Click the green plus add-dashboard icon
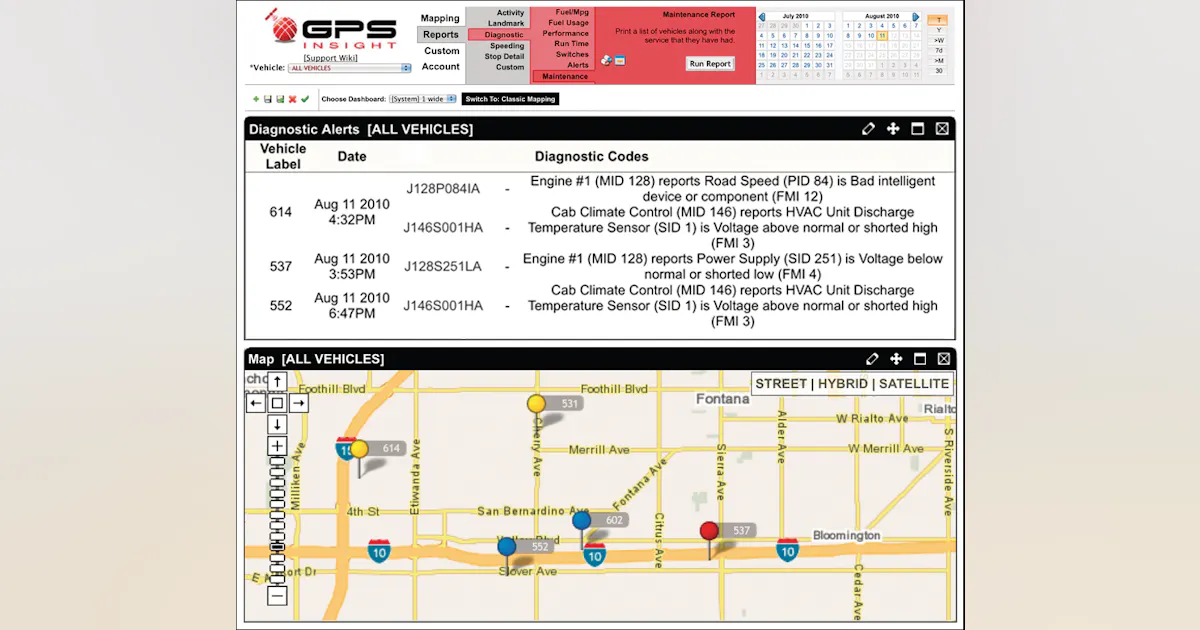The height and width of the screenshot is (630, 1200). pyautogui.click(x=256, y=99)
